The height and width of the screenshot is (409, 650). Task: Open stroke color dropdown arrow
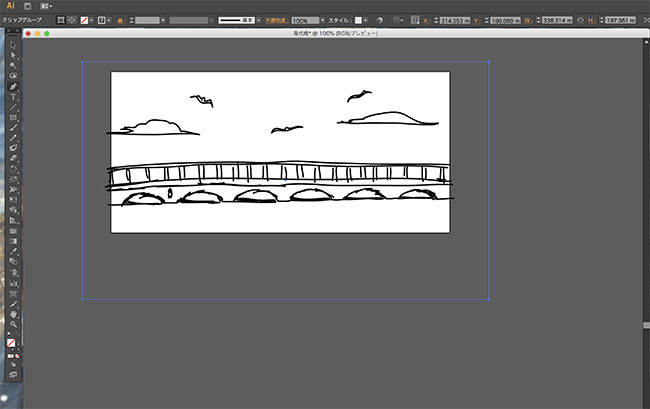click(109, 20)
